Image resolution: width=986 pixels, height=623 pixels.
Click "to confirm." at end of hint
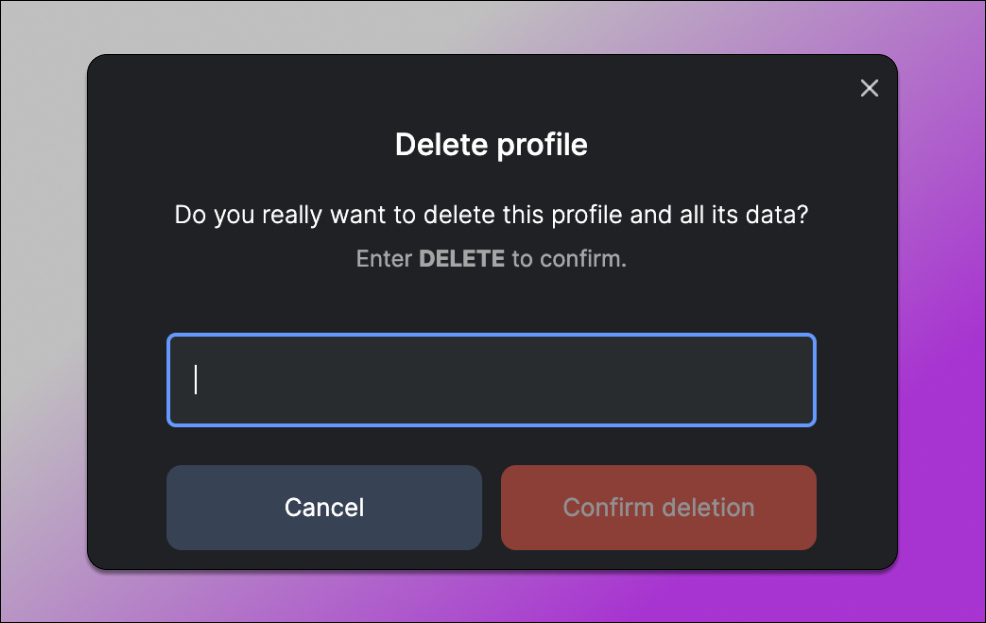tap(569, 259)
